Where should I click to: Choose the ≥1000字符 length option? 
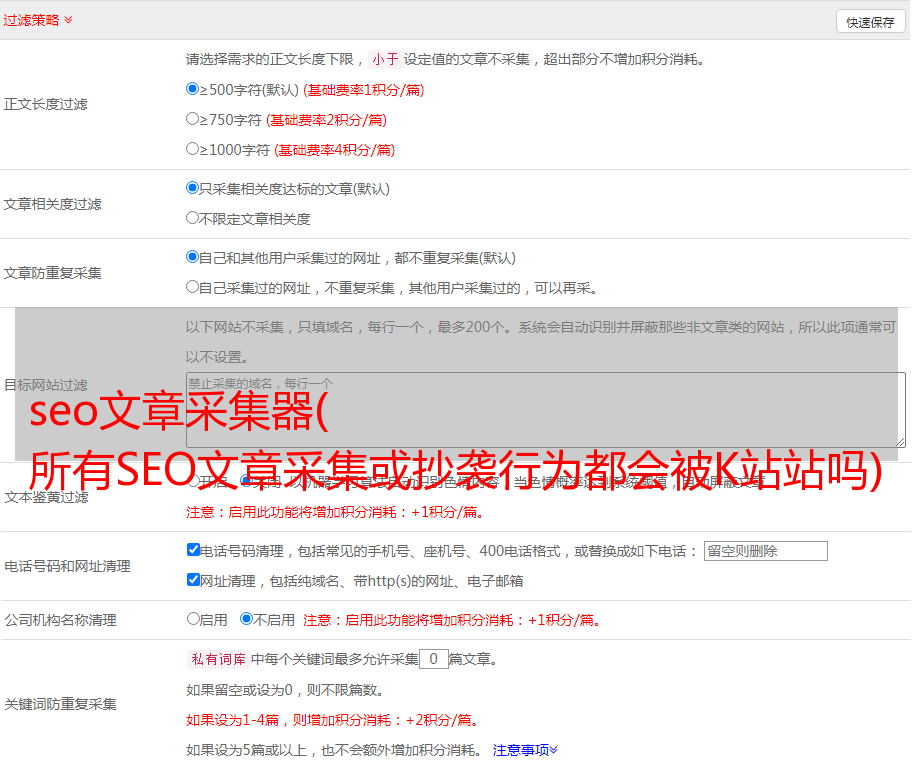click(x=193, y=149)
